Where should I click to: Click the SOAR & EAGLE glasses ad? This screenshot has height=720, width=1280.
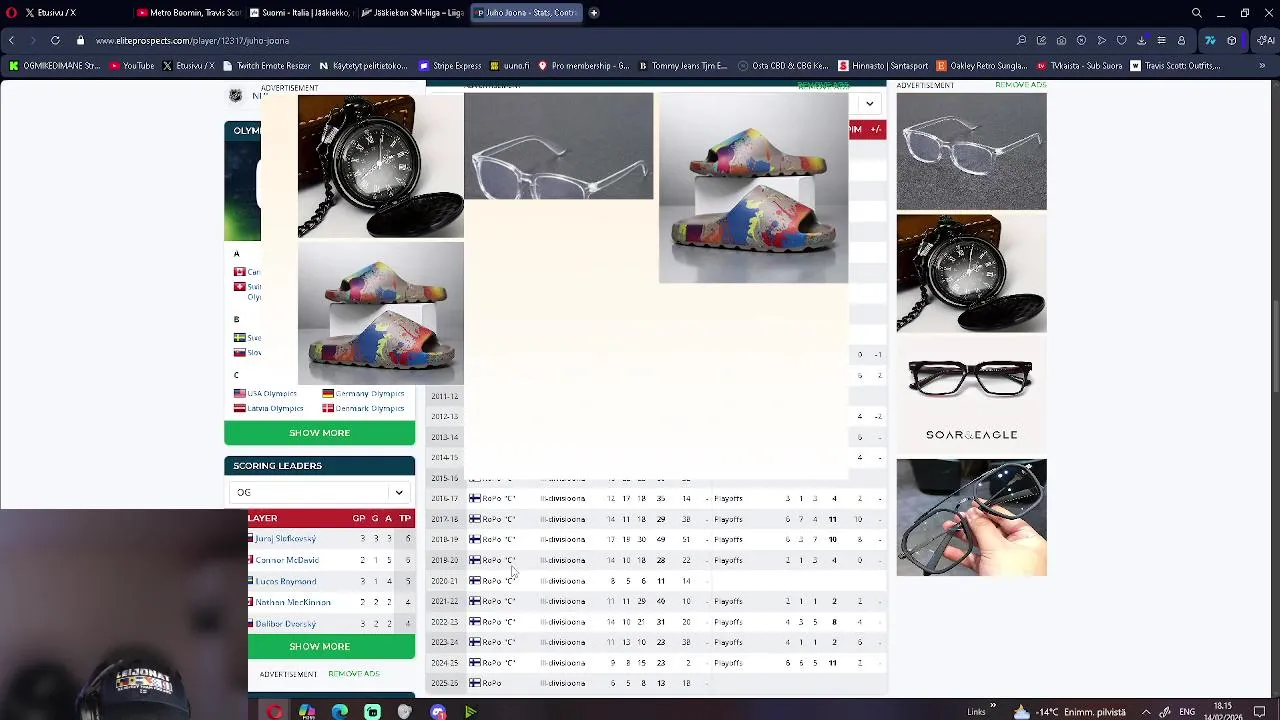pos(971,396)
